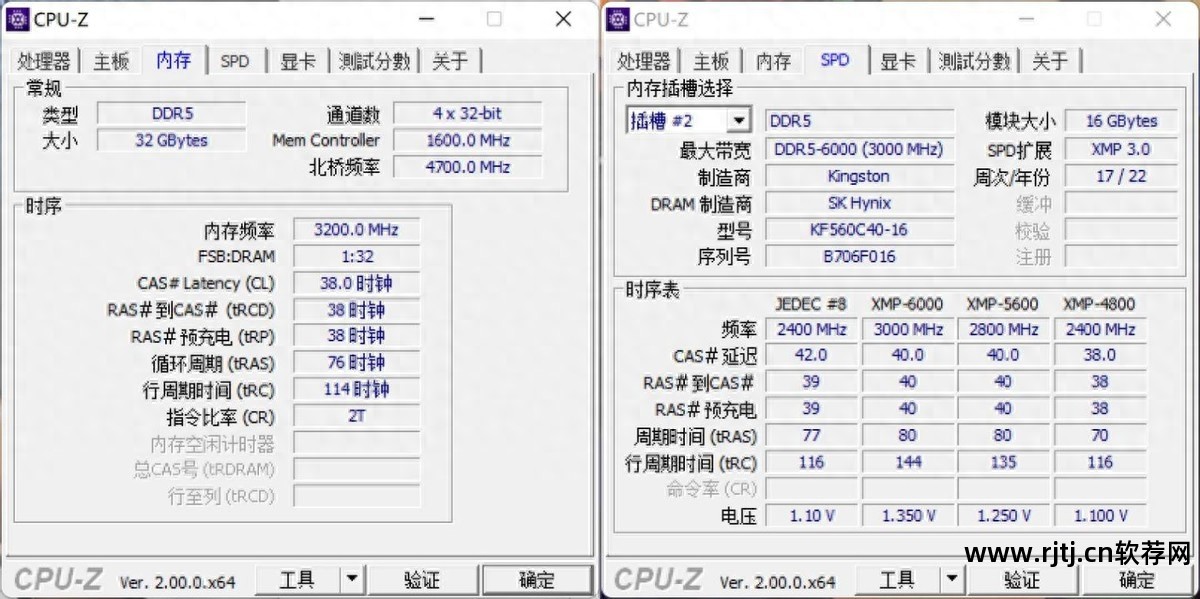The width and height of the screenshot is (1200, 599).
Task: Click part number field KF560C40-16
Action: coord(860,229)
